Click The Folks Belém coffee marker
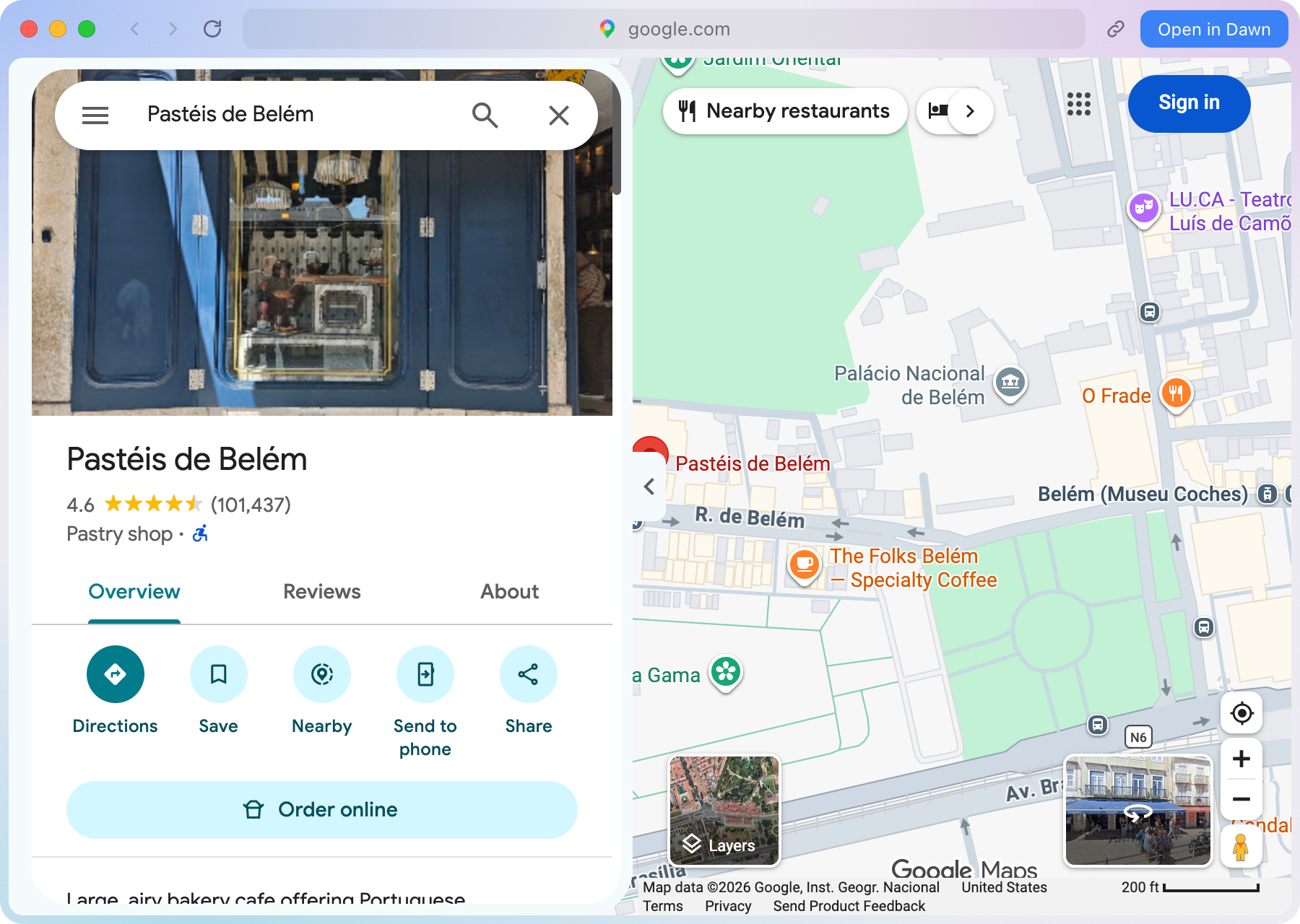This screenshot has height=924, width=1300. 805,566
